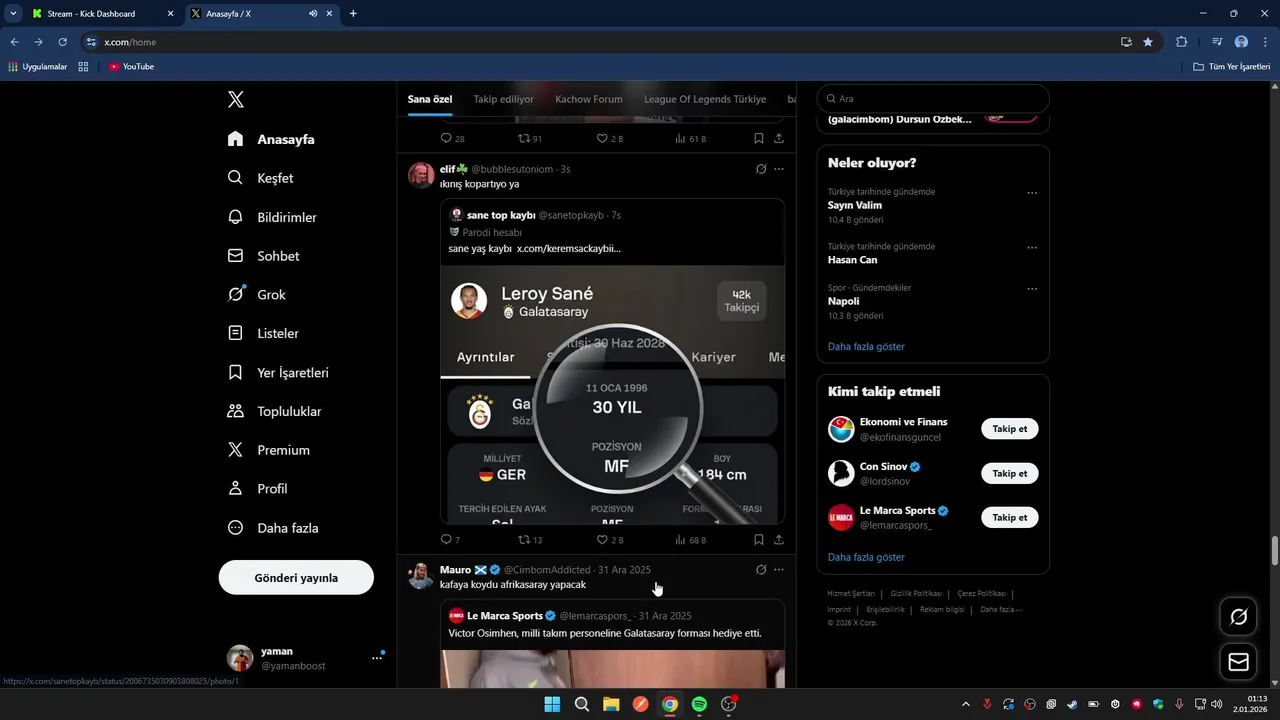Open new browser tab
This screenshot has width=1280, height=720.
click(x=353, y=14)
